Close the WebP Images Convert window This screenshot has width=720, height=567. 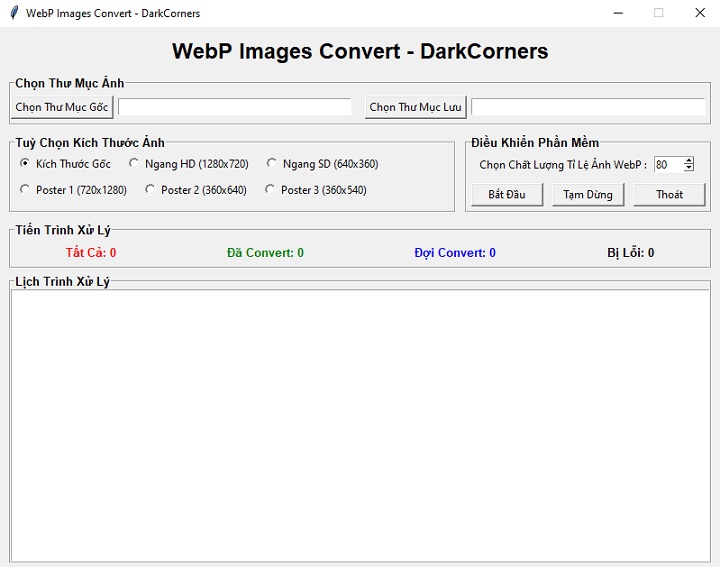(699, 13)
